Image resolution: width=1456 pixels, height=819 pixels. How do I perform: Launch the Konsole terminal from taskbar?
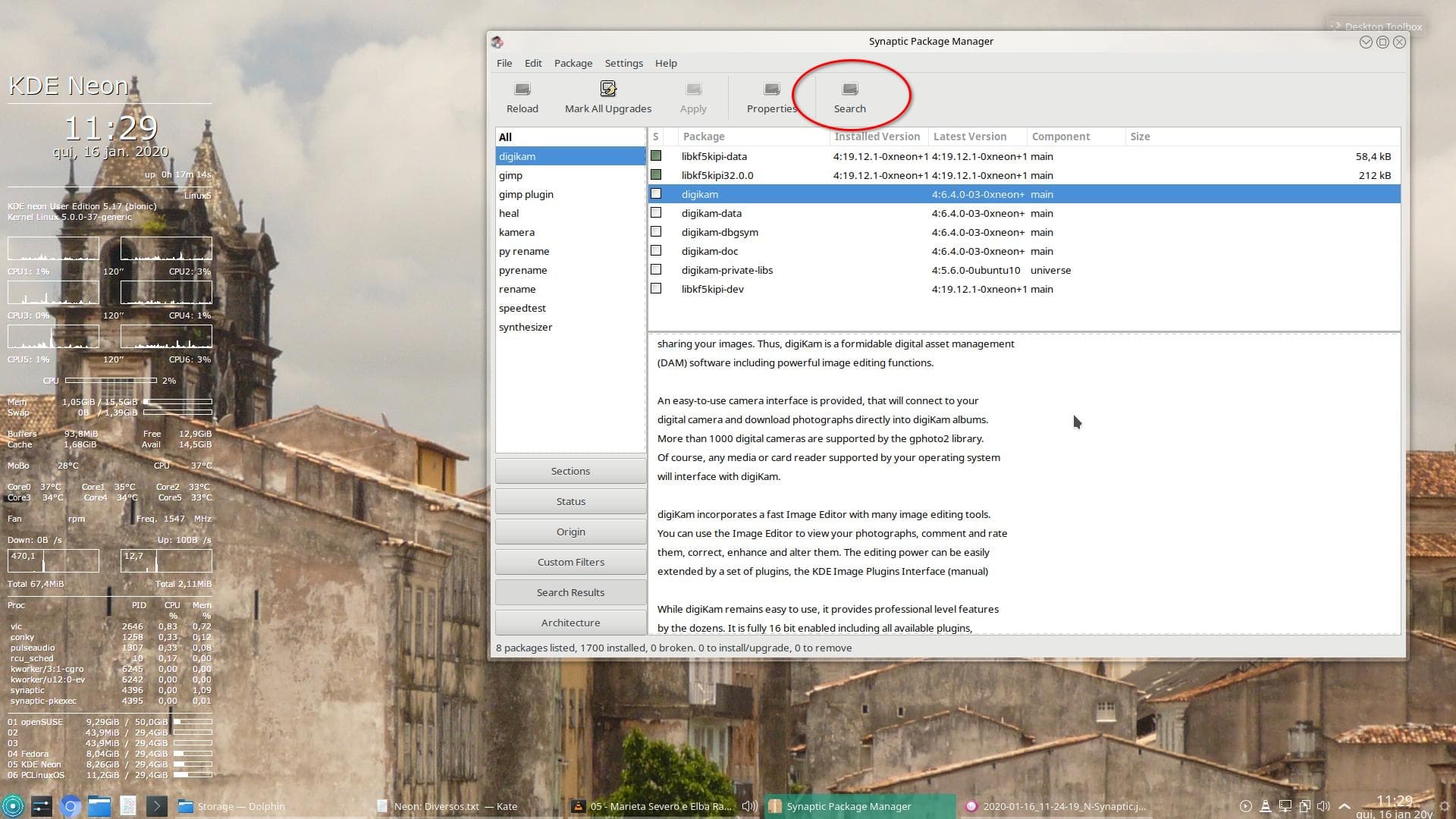pos(156,806)
